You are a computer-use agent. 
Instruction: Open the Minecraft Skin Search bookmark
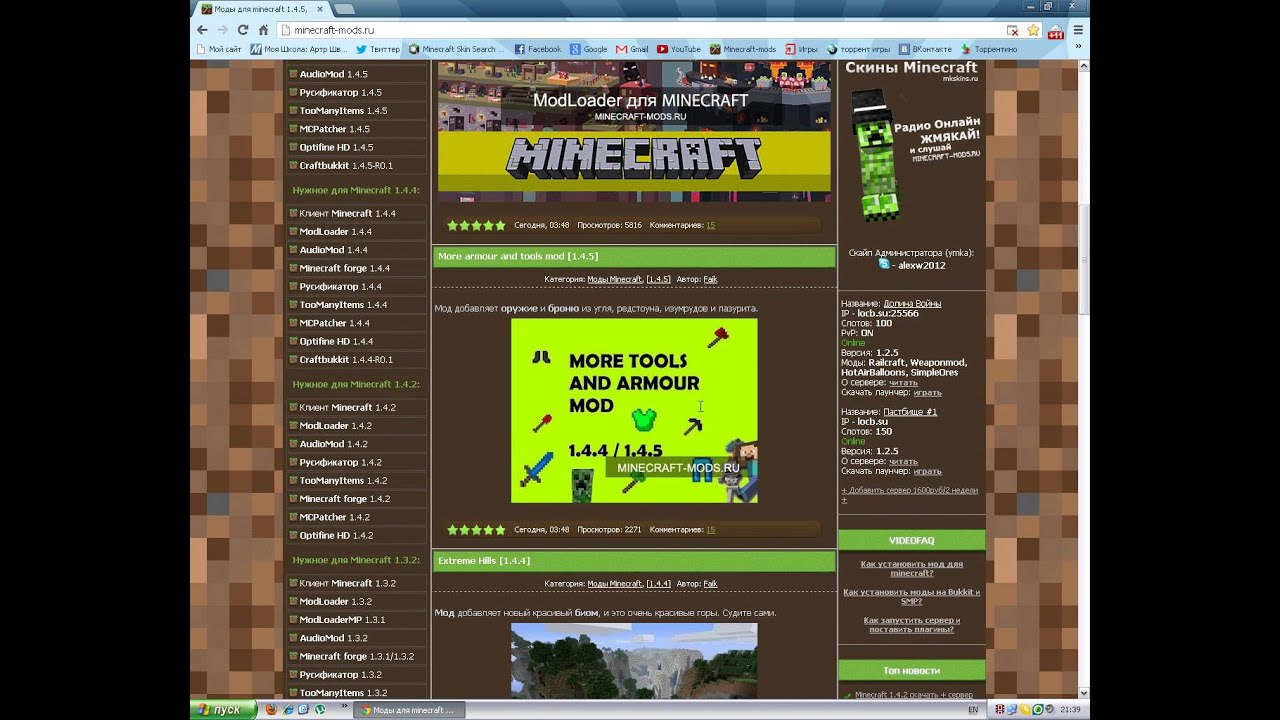tap(458, 49)
